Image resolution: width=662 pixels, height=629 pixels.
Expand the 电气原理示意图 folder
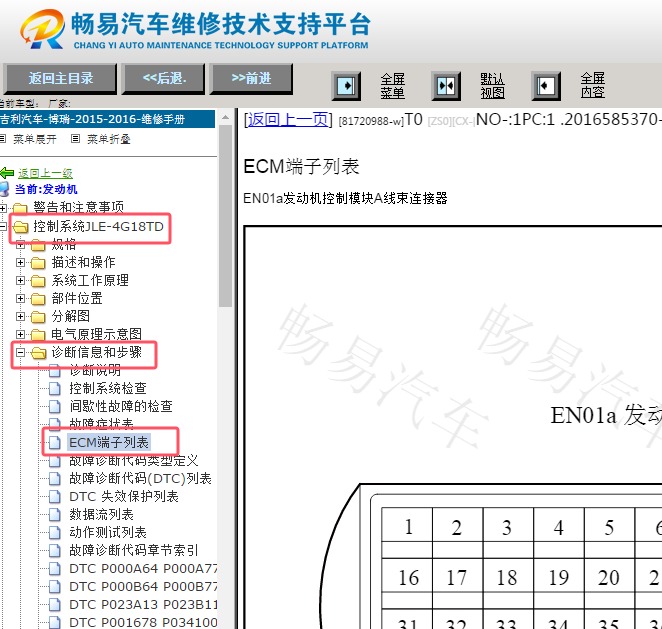20,334
